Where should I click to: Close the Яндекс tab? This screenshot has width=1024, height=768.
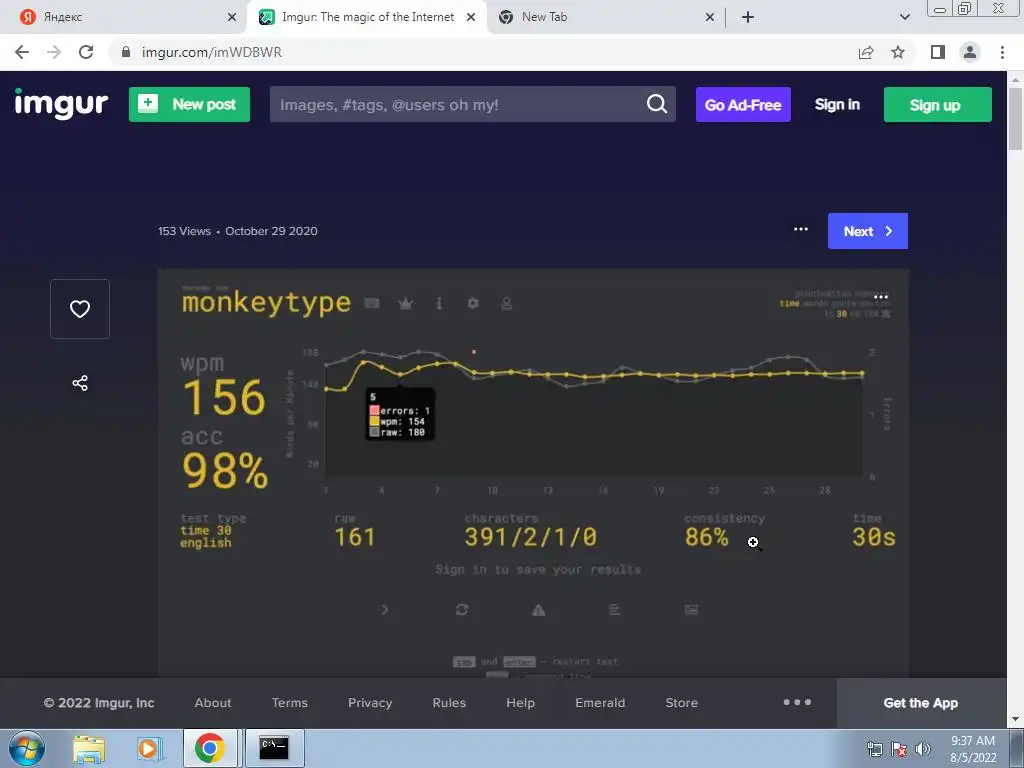(232, 18)
